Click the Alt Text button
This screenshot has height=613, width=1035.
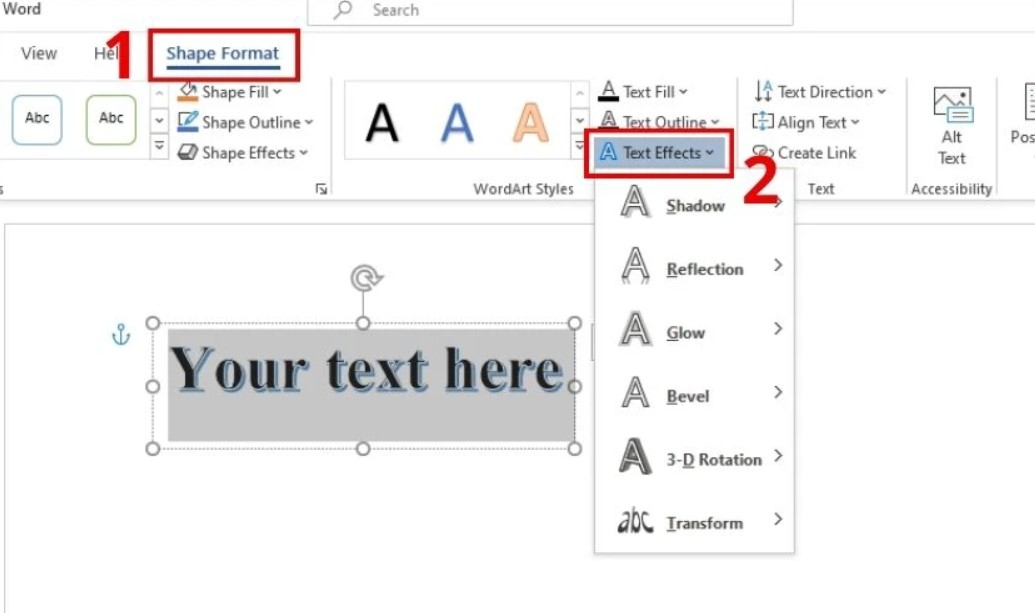tap(951, 127)
